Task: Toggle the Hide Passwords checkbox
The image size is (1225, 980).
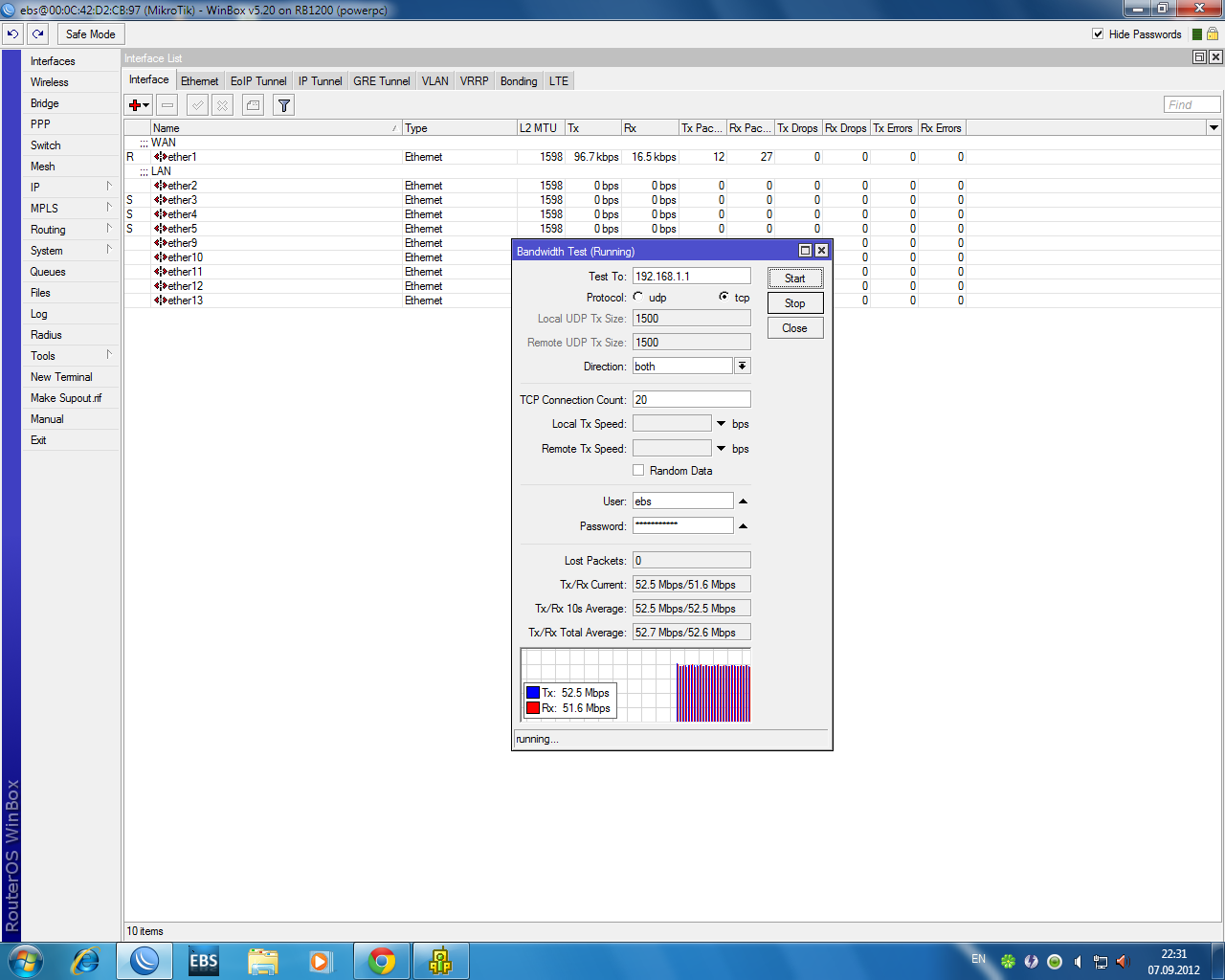Action: click(1098, 33)
